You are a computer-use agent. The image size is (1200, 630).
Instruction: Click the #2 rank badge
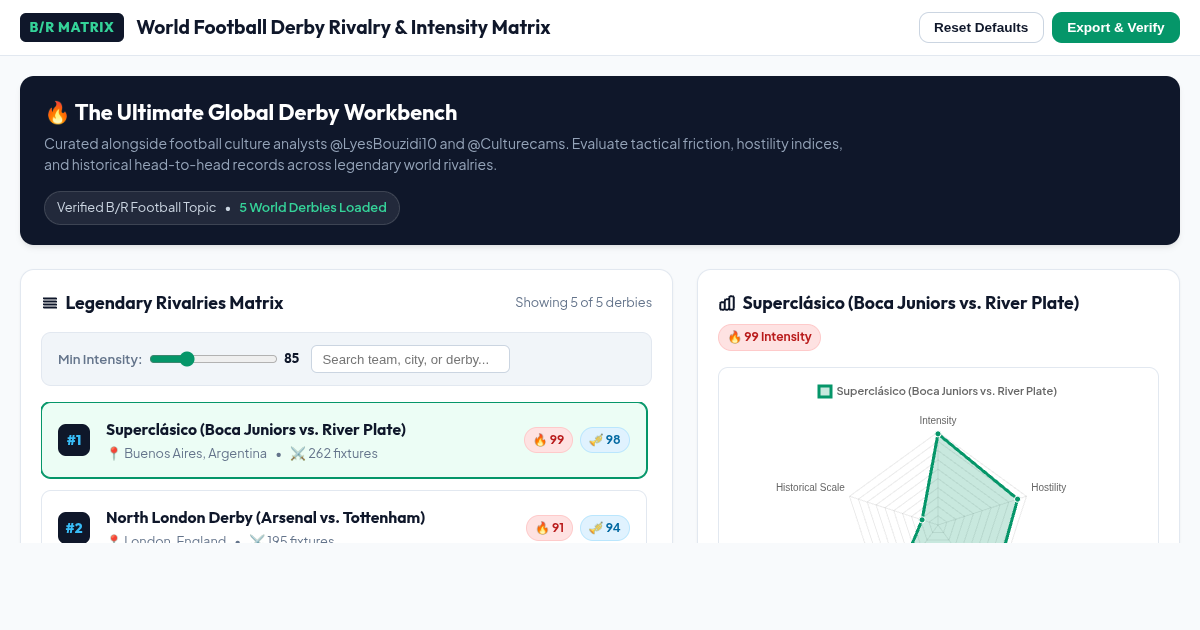click(74, 527)
